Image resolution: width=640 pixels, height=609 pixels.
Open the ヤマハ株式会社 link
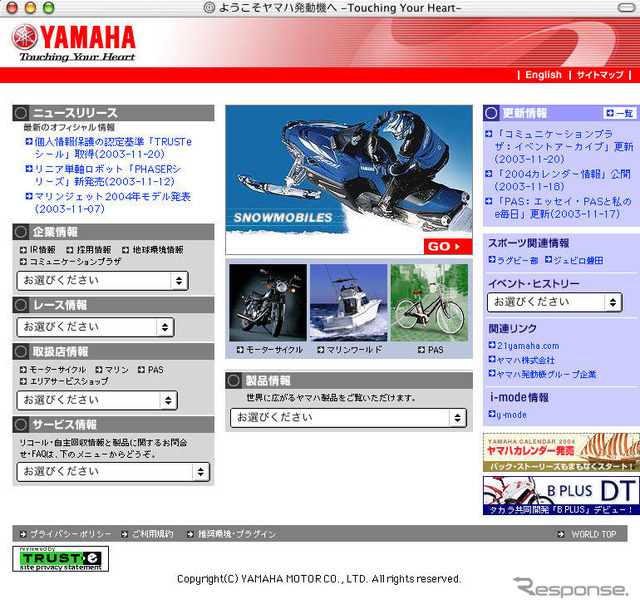coord(526,360)
